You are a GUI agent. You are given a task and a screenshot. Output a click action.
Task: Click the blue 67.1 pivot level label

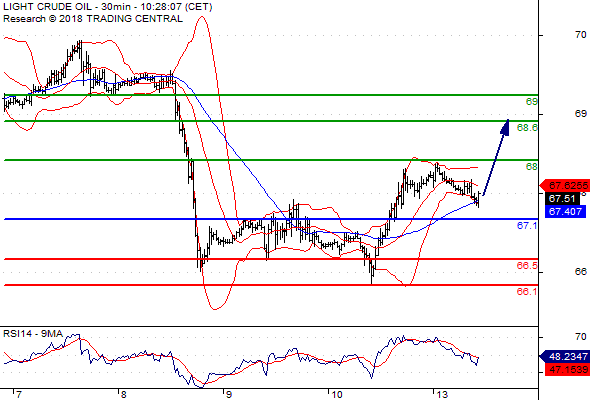click(x=527, y=226)
